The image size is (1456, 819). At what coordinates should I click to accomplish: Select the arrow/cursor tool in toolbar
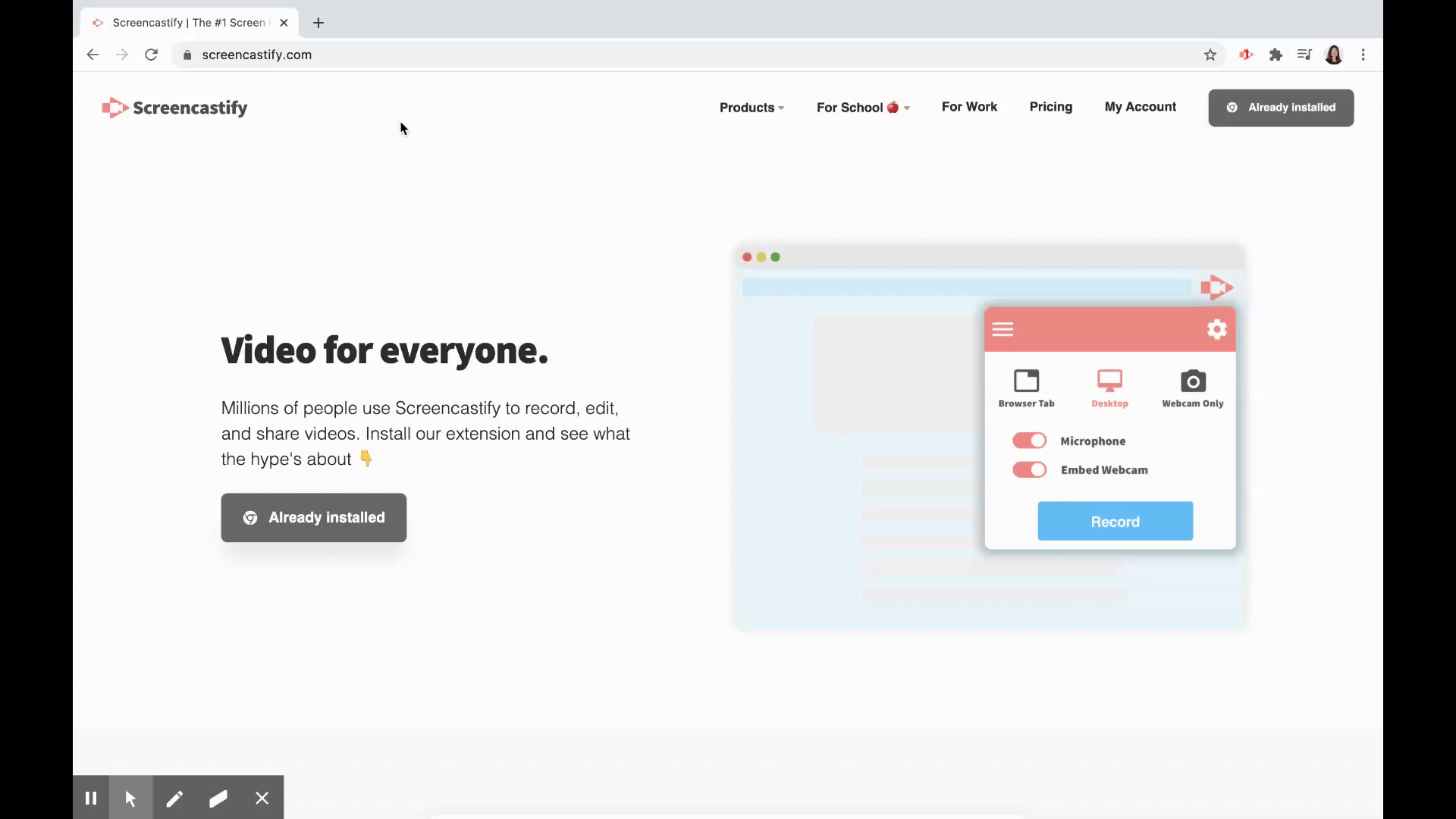click(131, 797)
